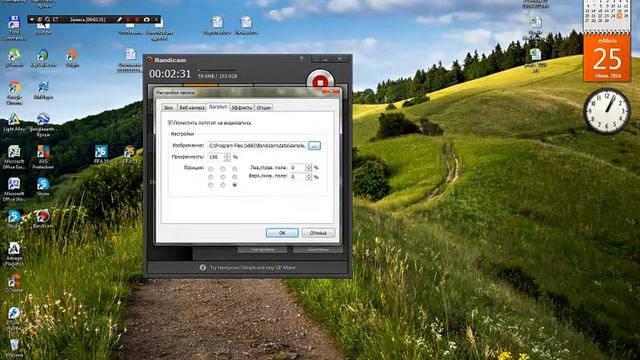
Task: Click the left/right margin field
Action: tap(297, 168)
